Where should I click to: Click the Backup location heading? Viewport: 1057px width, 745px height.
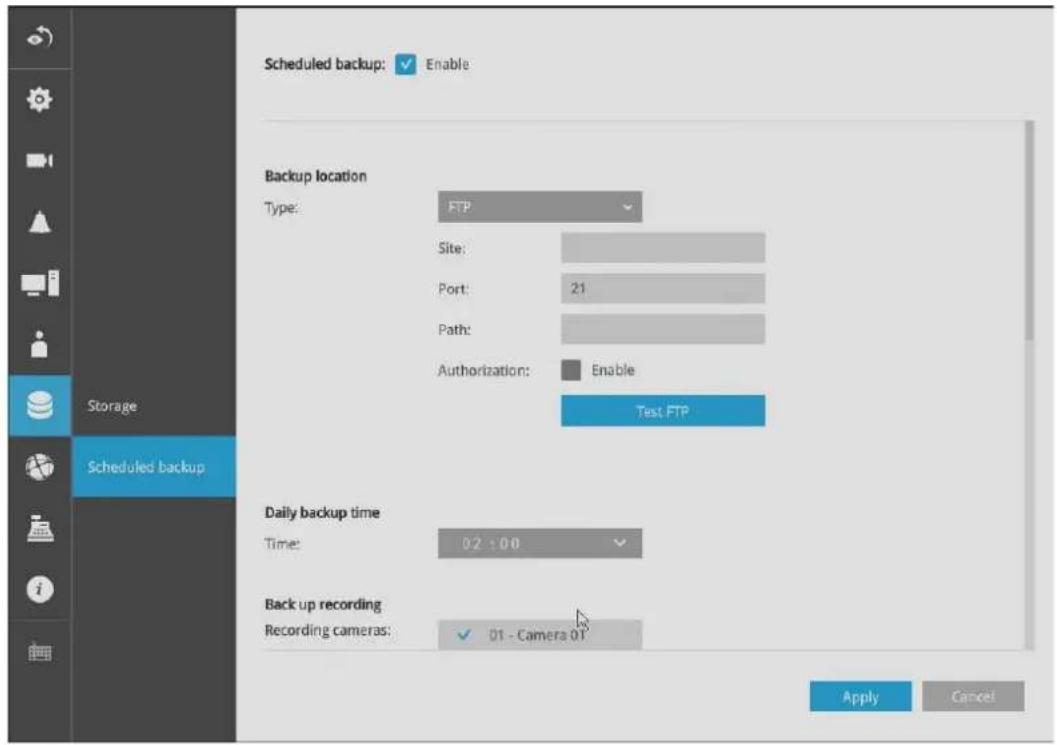[x=315, y=176]
